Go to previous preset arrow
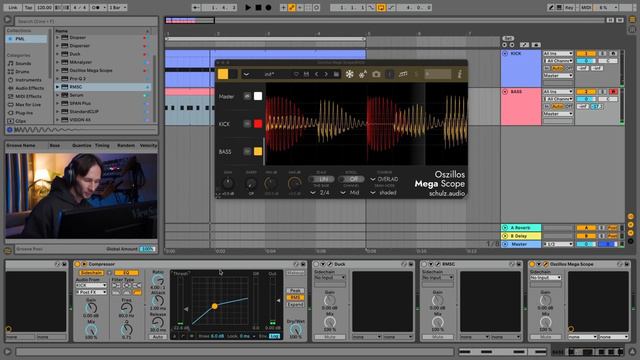Image resolution: width=640 pixels, height=360 pixels. 316,74
